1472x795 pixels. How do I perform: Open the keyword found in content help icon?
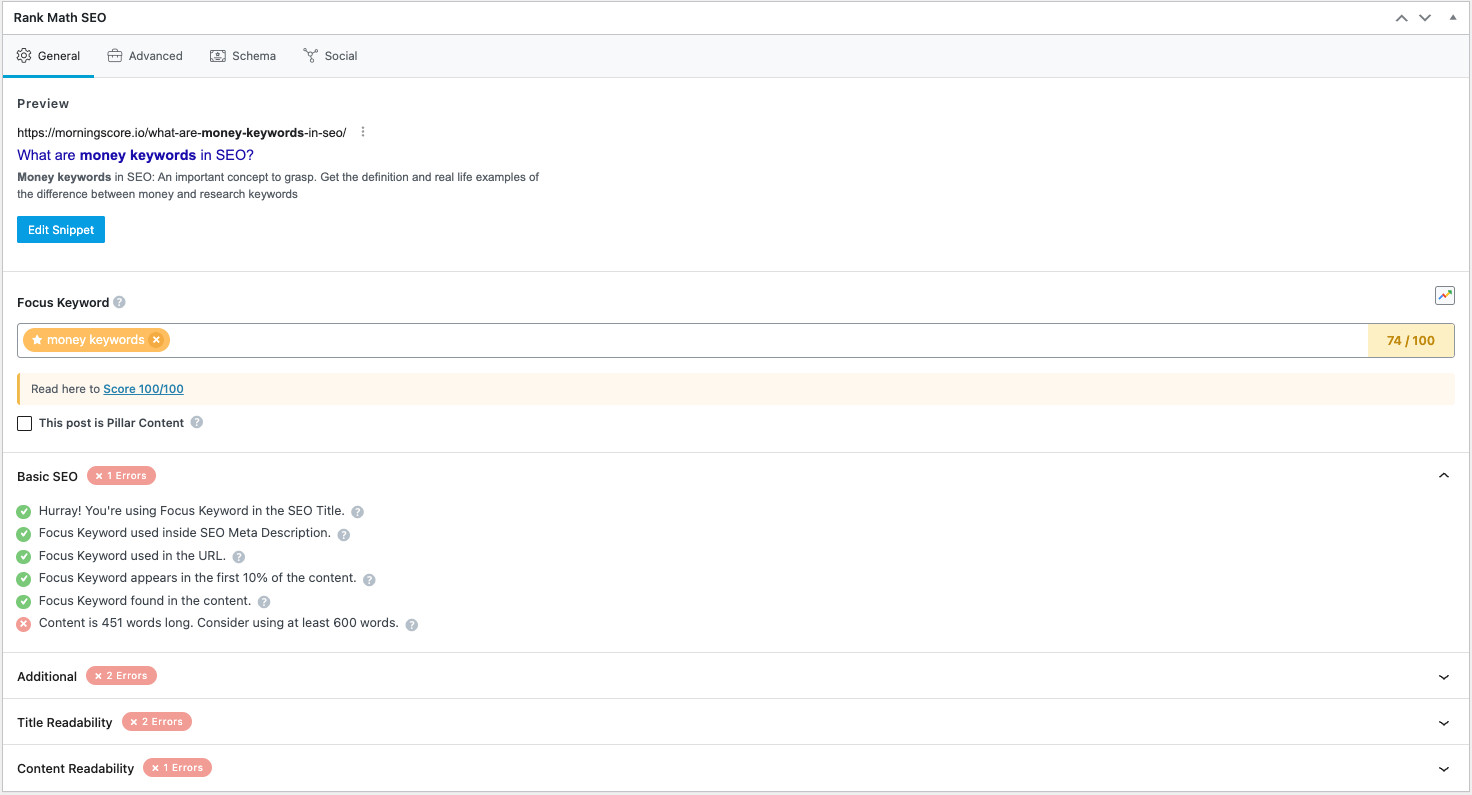click(x=264, y=602)
